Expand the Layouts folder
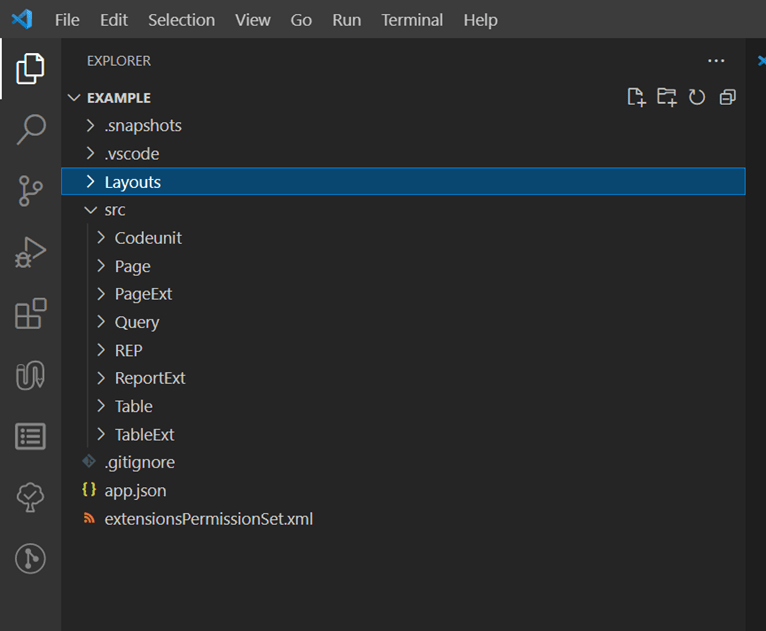Image resolution: width=766 pixels, height=631 pixels. (x=132, y=182)
